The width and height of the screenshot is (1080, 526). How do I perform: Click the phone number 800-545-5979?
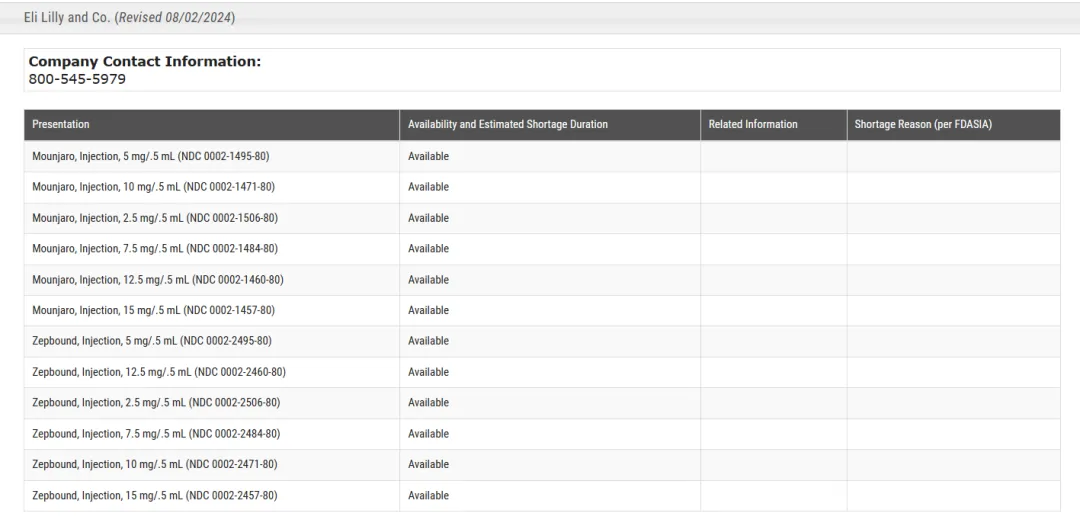[77, 79]
